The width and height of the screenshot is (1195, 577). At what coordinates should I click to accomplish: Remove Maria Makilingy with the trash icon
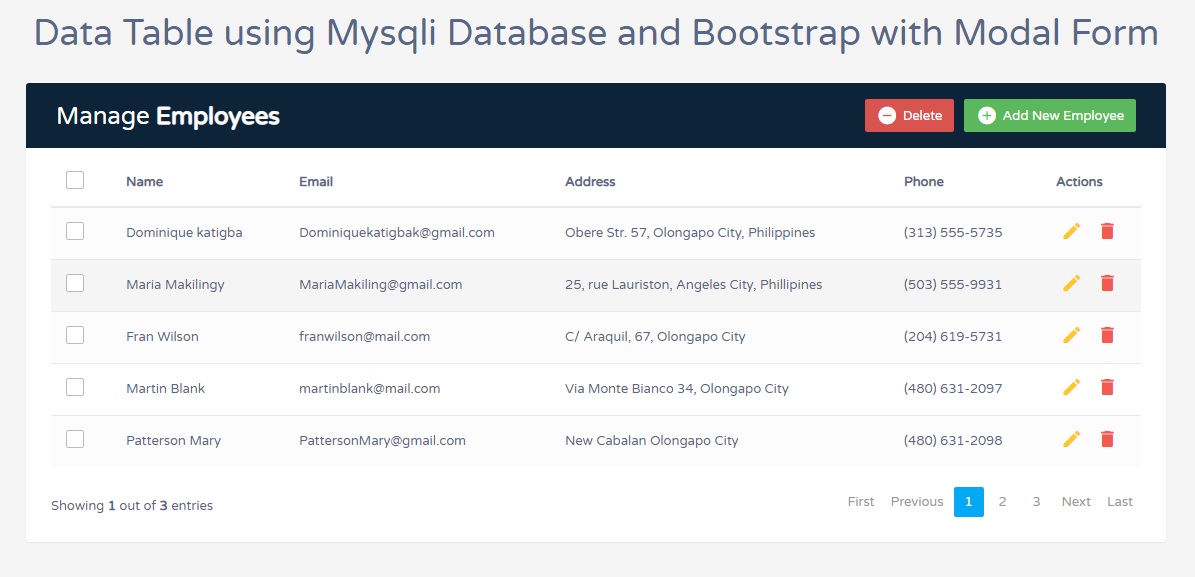point(1107,283)
